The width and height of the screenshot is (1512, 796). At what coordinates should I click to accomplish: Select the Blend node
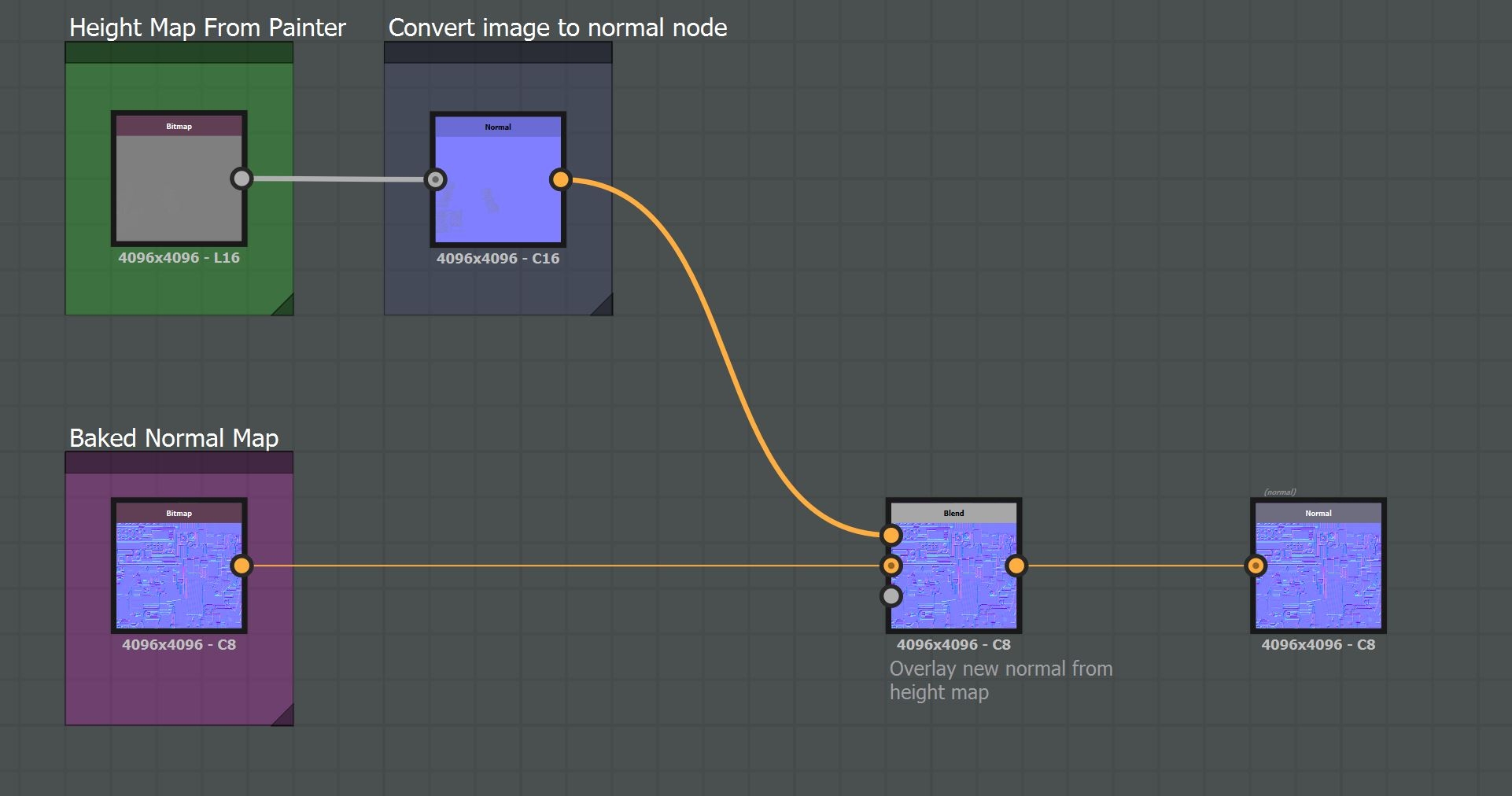tap(953, 566)
